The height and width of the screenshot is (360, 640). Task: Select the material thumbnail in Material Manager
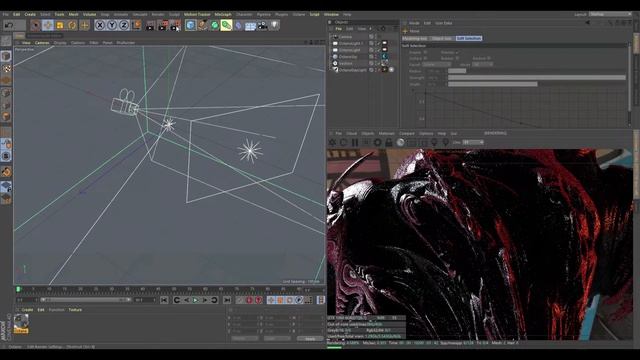click(21, 324)
